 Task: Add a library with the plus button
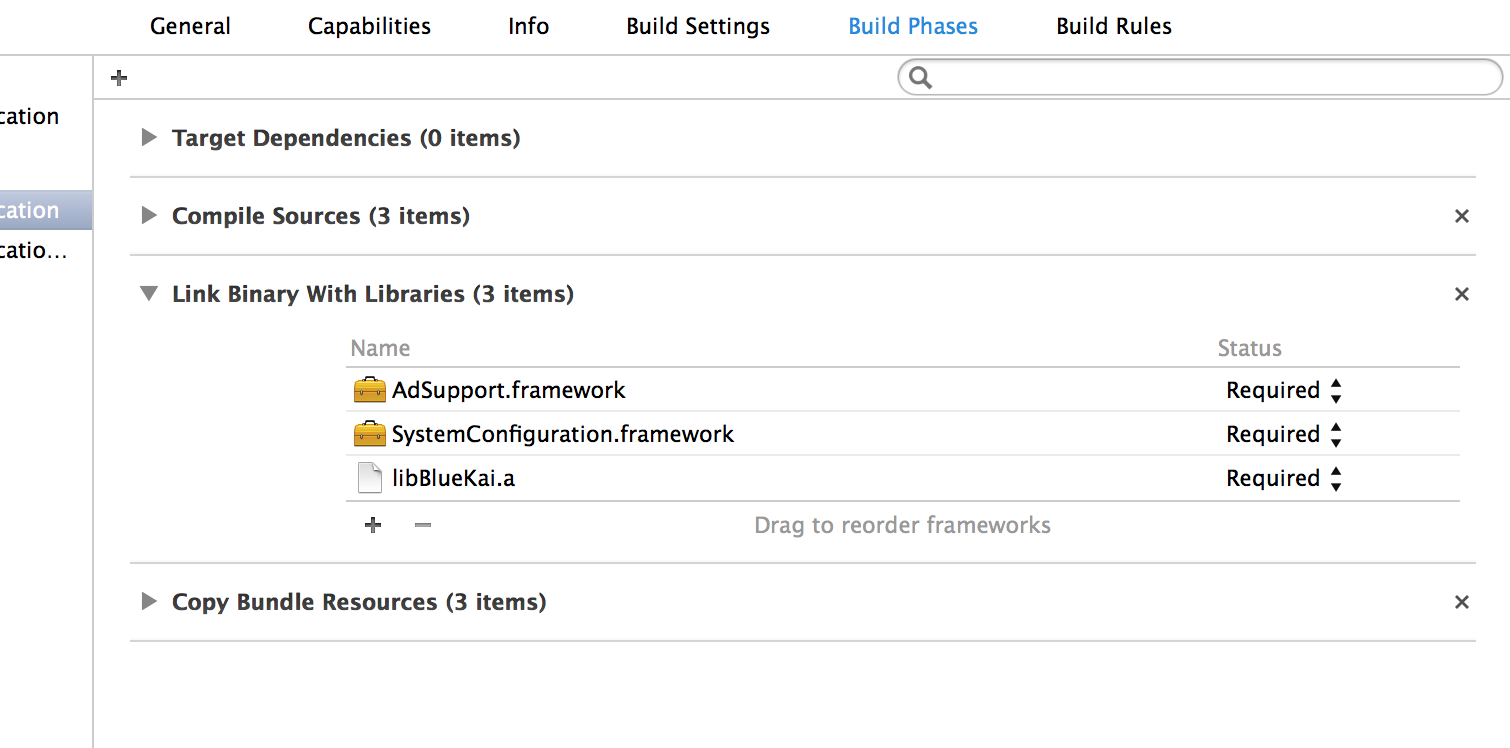click(x=373, y=525)
